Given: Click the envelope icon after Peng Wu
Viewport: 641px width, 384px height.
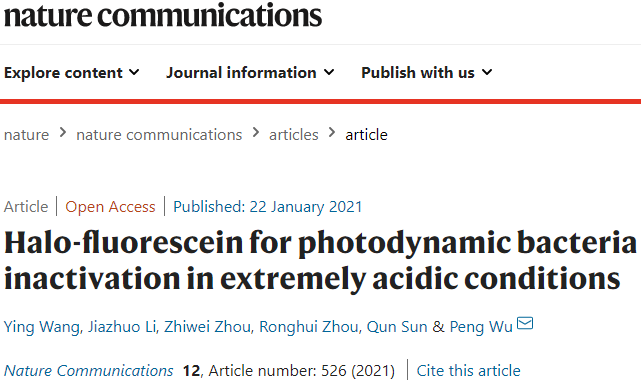Looking at the screenshot, I should 525,323.
